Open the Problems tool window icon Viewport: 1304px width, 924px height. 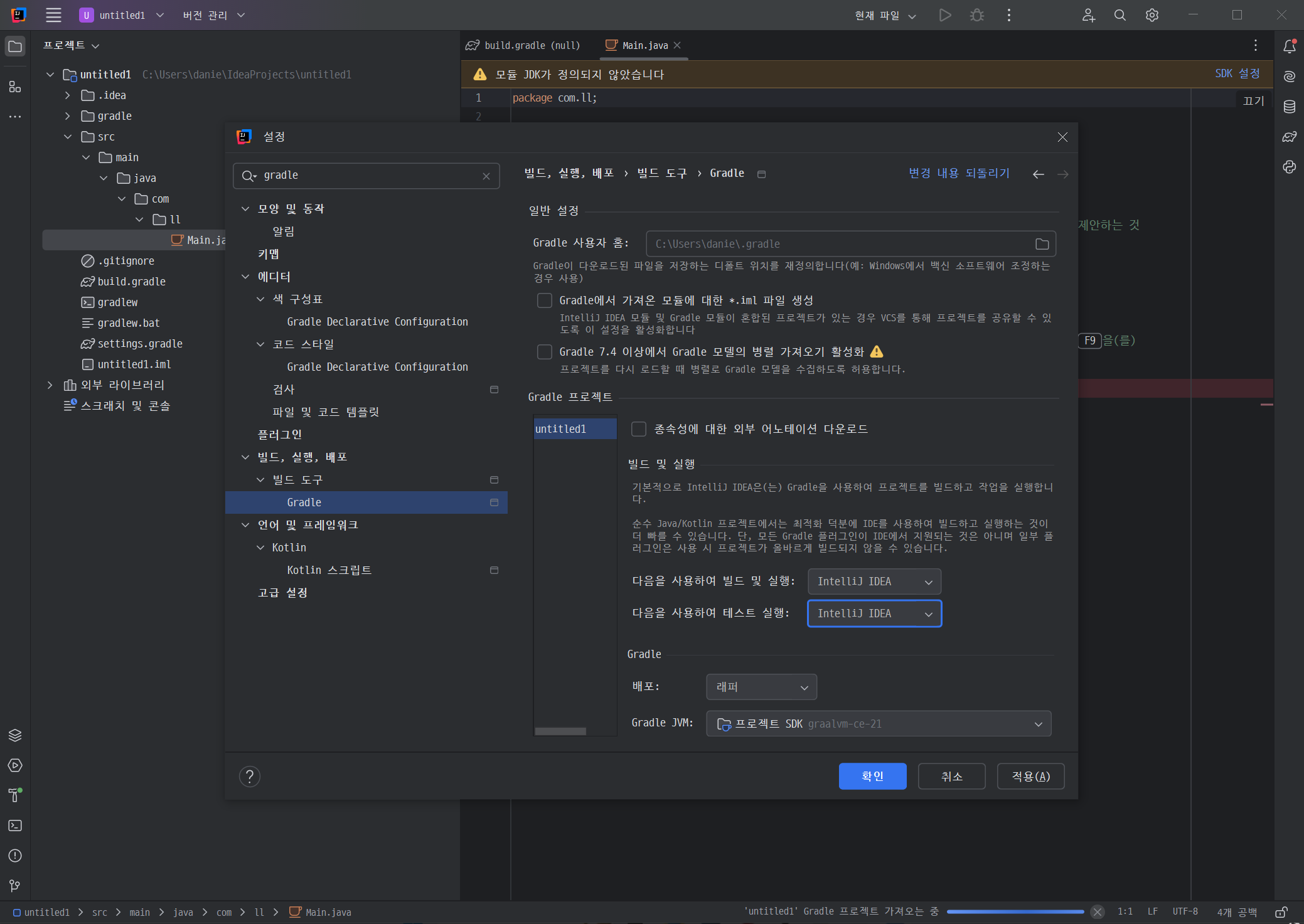tap(15, 856)
